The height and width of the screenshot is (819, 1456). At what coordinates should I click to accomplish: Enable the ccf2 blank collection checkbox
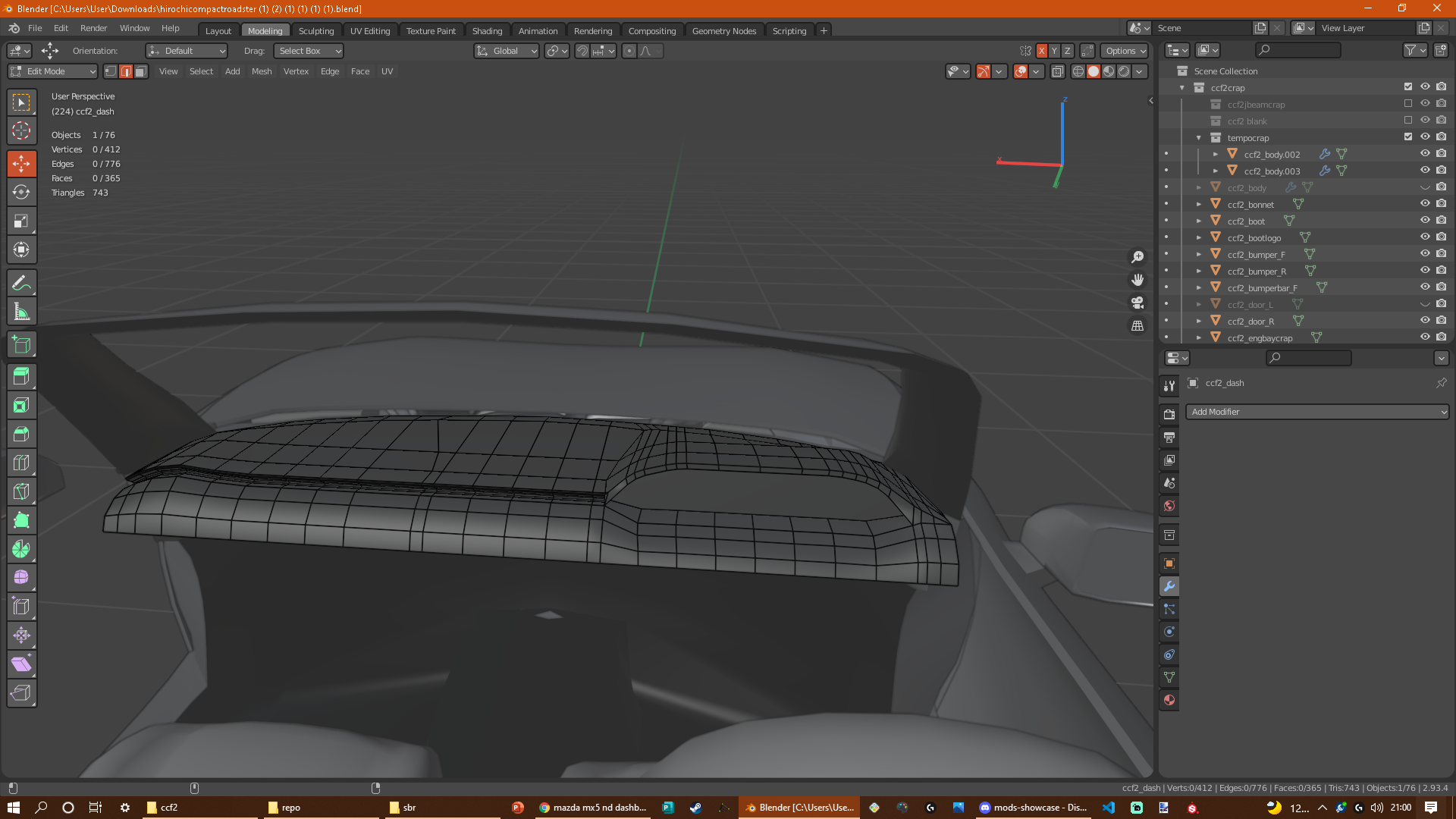(x=1408, y=121)
